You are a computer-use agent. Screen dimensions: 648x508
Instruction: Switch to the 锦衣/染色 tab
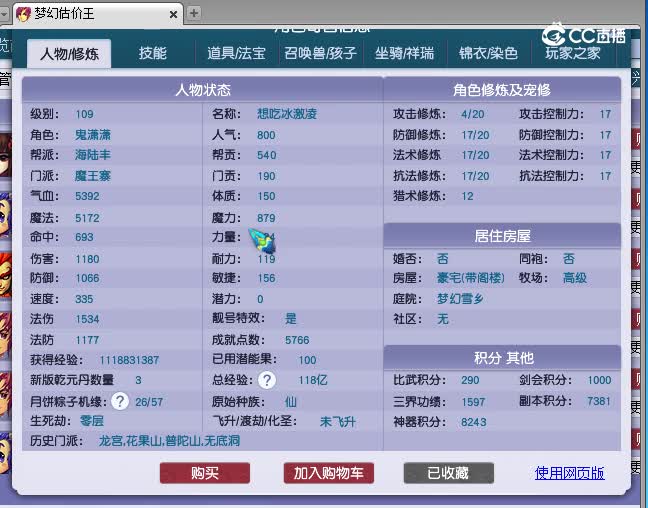coord(488,53)
